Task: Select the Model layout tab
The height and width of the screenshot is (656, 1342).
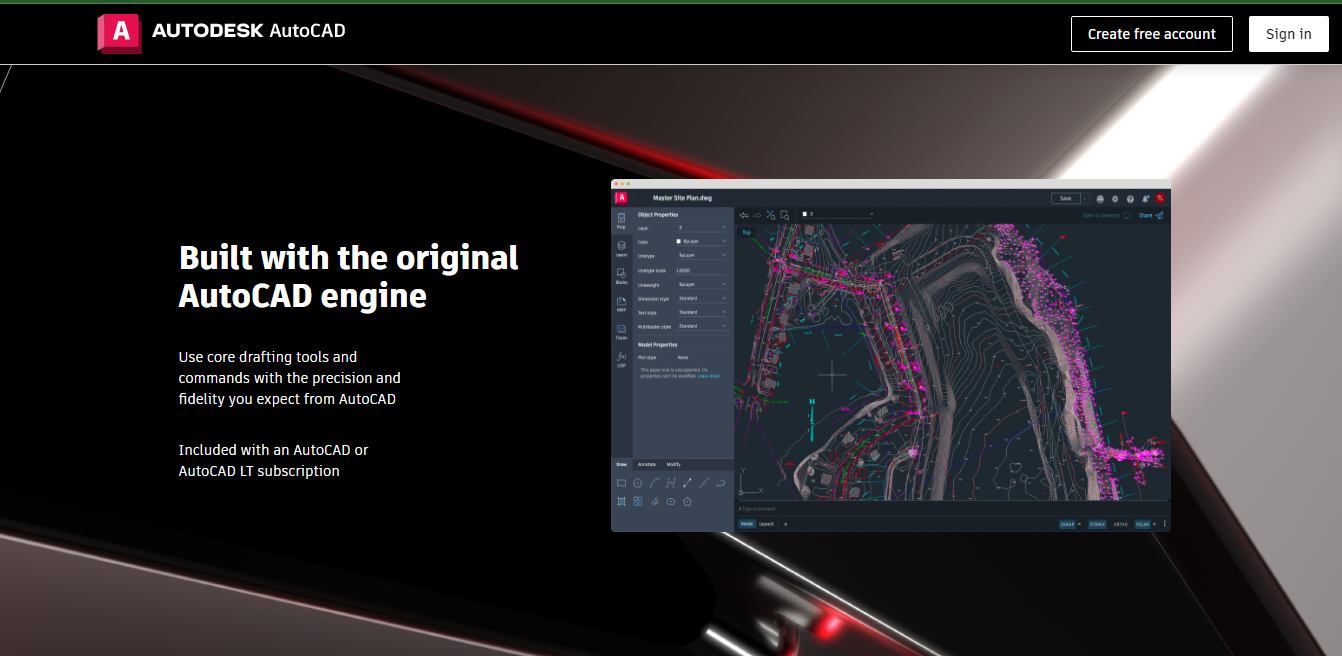Action: click(747, 524)
